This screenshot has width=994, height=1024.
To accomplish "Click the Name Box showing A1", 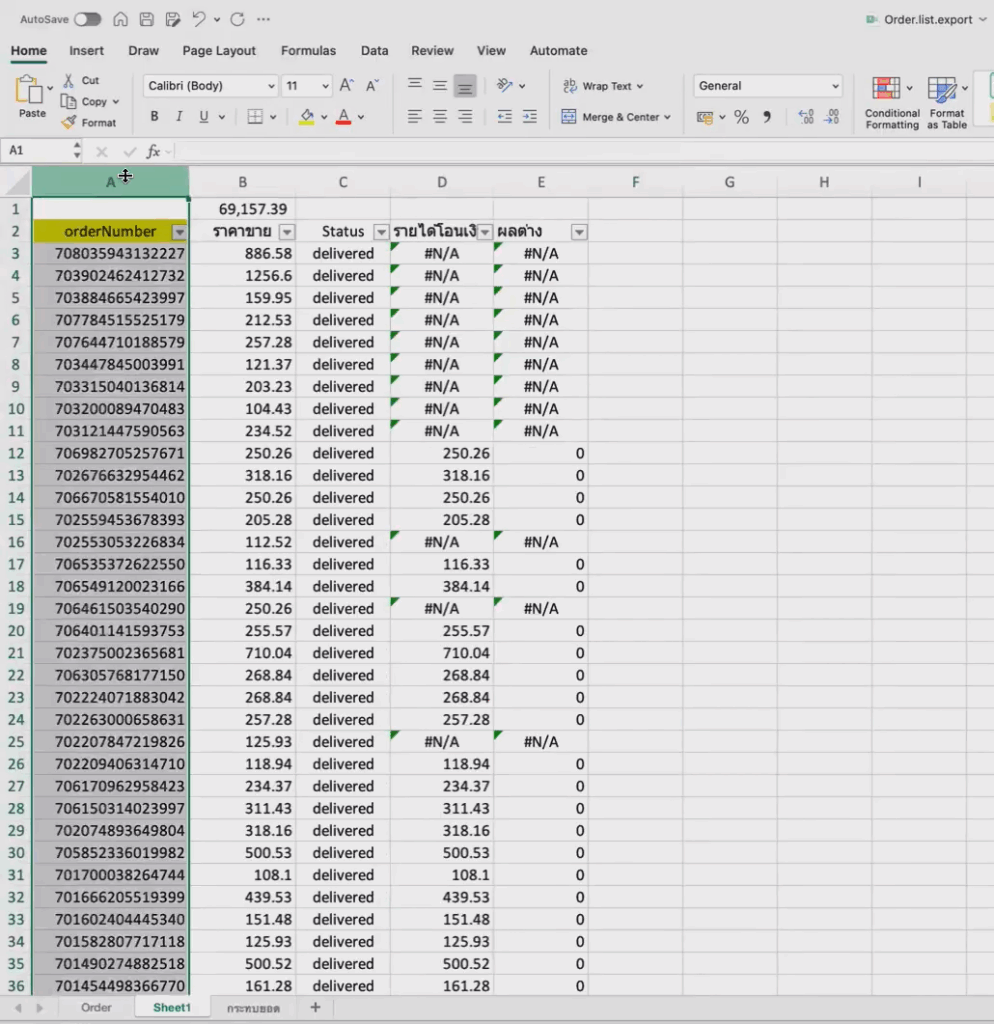I will [40, 151].
